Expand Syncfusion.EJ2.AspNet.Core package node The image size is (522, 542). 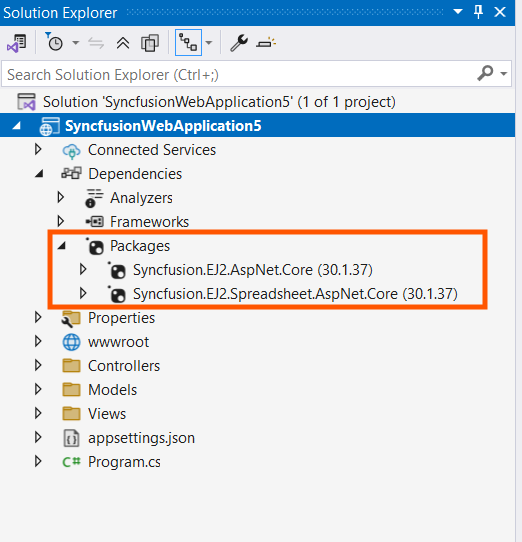(x=83, y=269)
